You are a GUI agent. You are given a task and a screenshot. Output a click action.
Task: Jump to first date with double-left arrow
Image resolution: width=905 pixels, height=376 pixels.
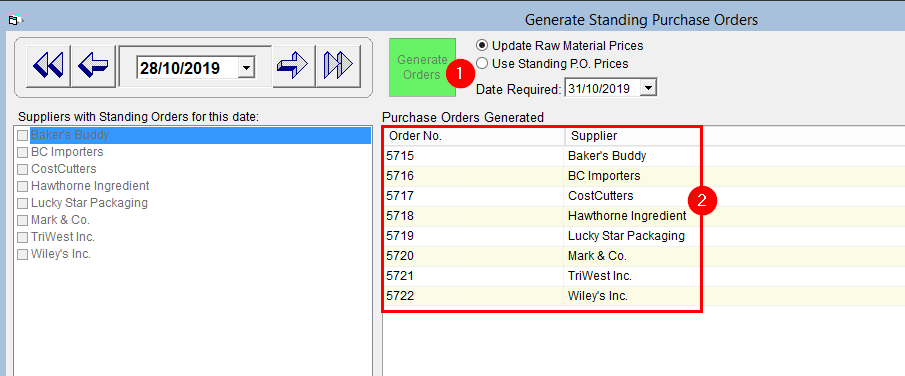48,65
